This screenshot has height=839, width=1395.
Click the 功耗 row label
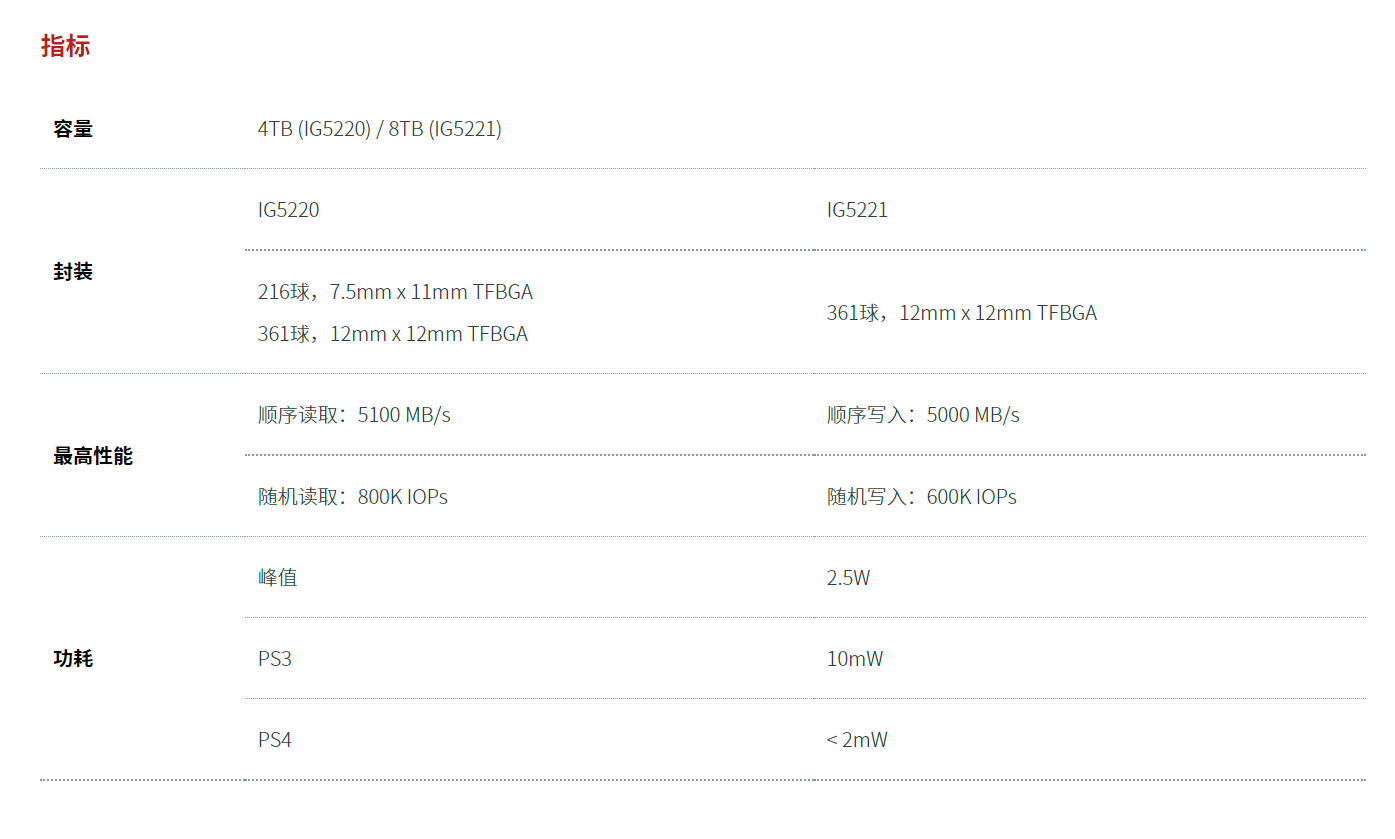(x=73, y=659)
